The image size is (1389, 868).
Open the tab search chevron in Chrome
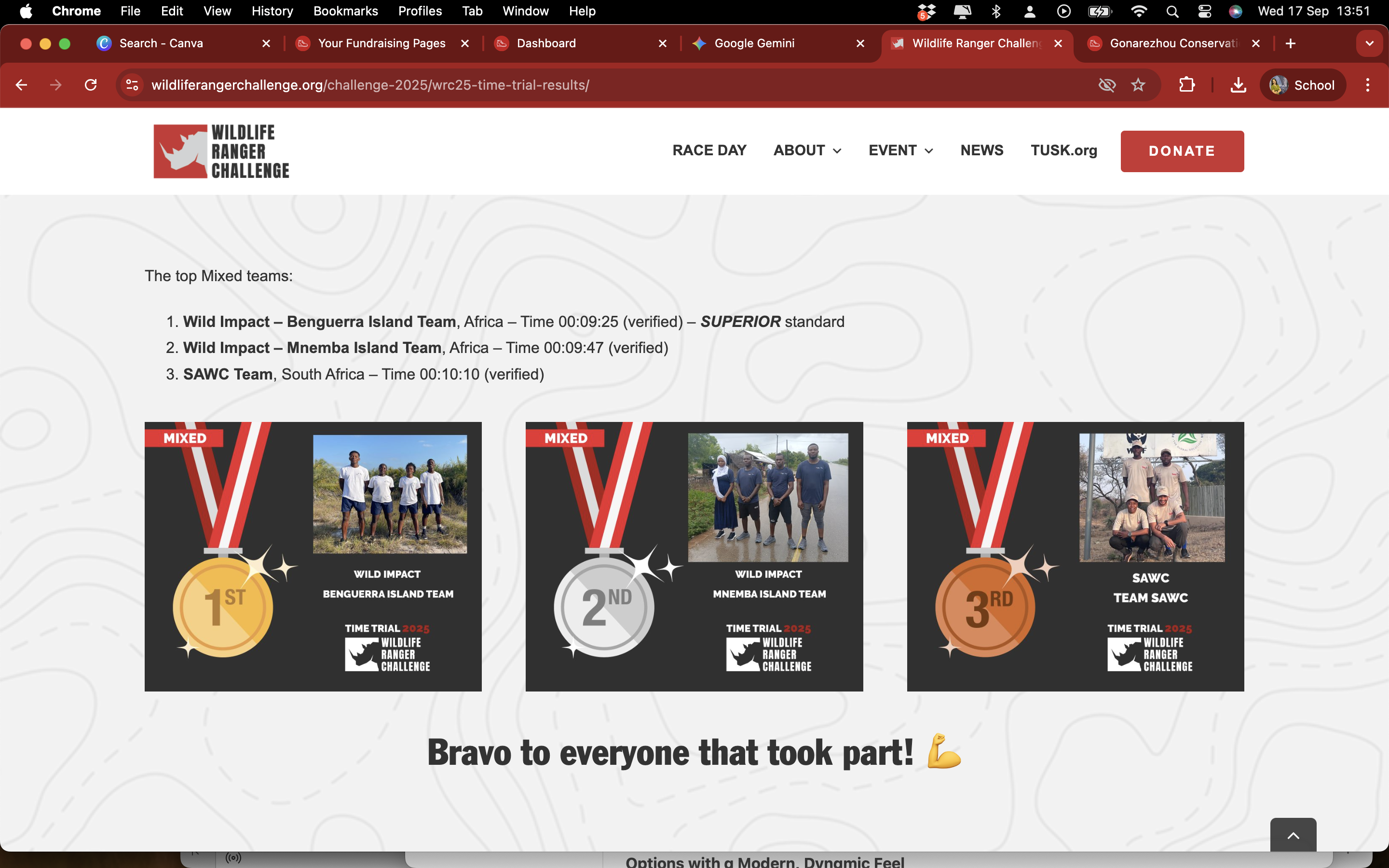[x=1370, y=43]
